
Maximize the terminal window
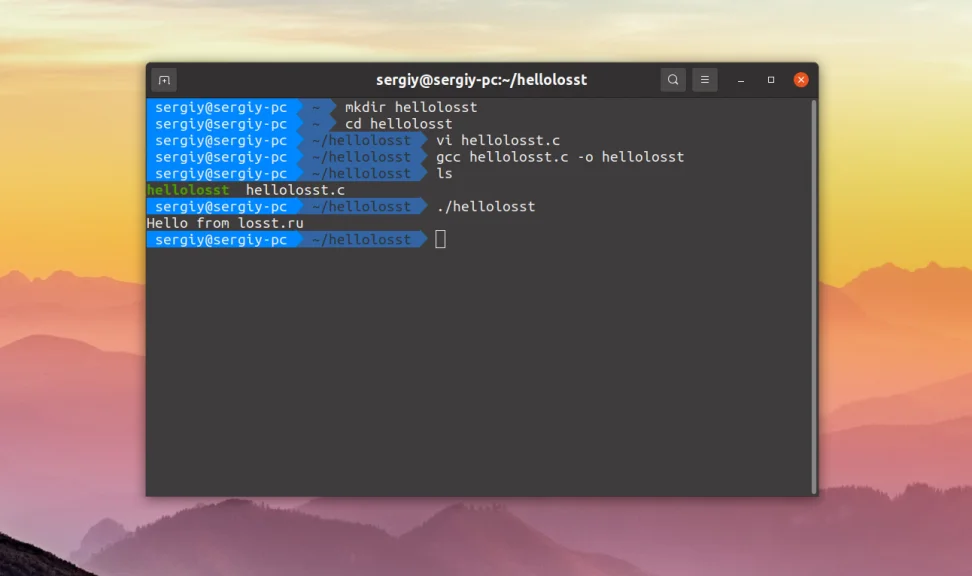tap(771, 80)
